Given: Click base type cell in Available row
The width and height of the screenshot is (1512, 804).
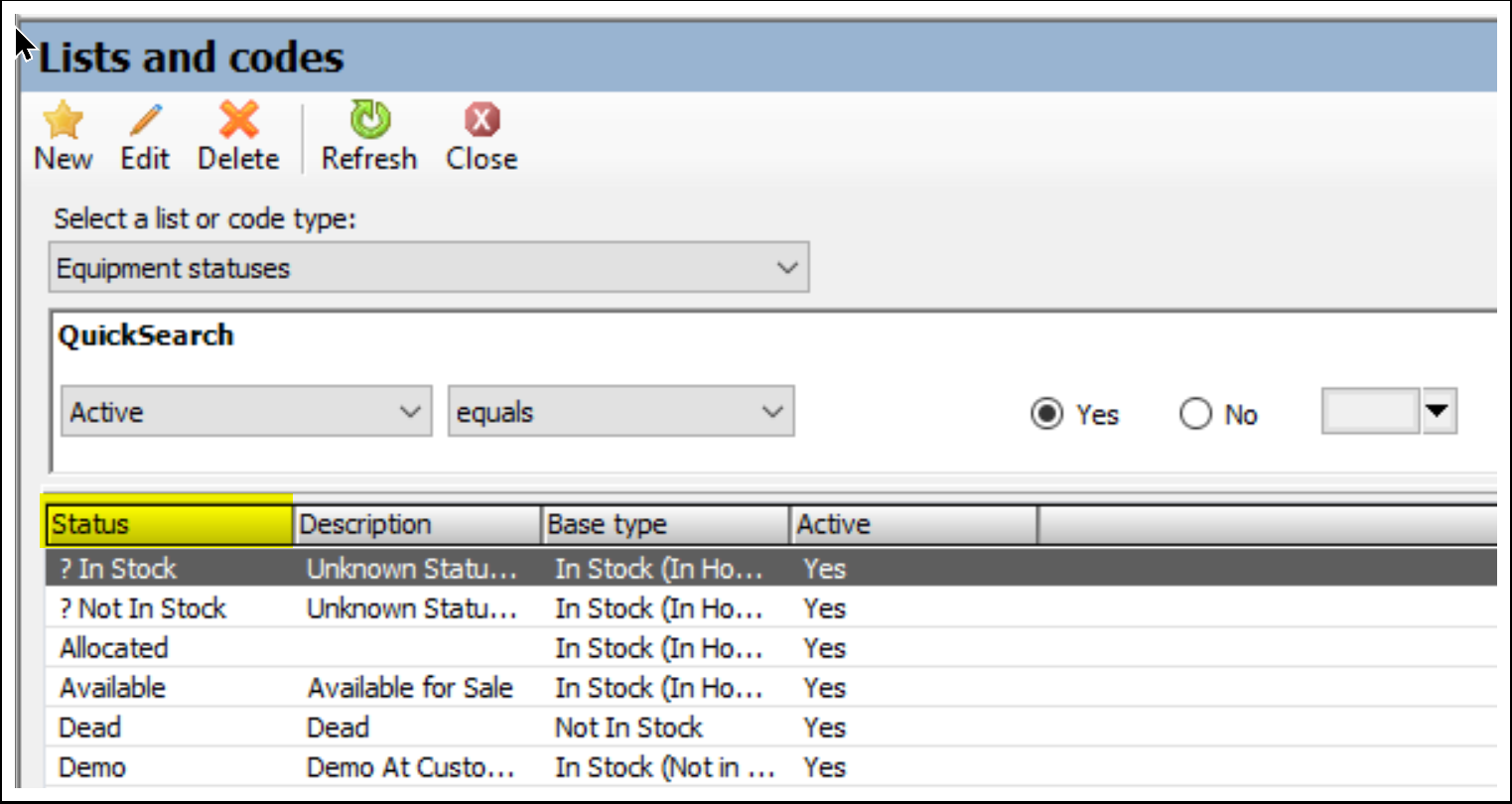Looking at the screenshot, I should tap(659, 687).
